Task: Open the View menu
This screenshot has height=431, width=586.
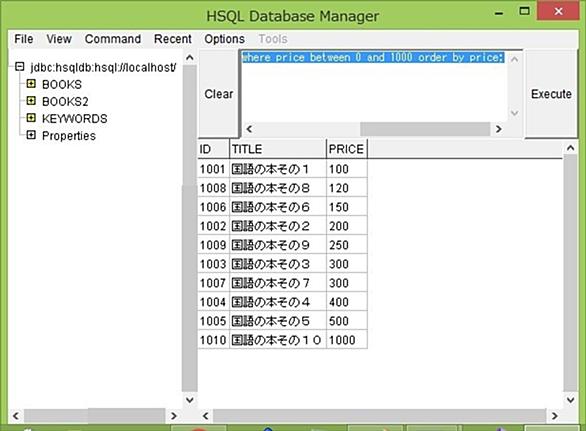Action: [x=59, y=39]
